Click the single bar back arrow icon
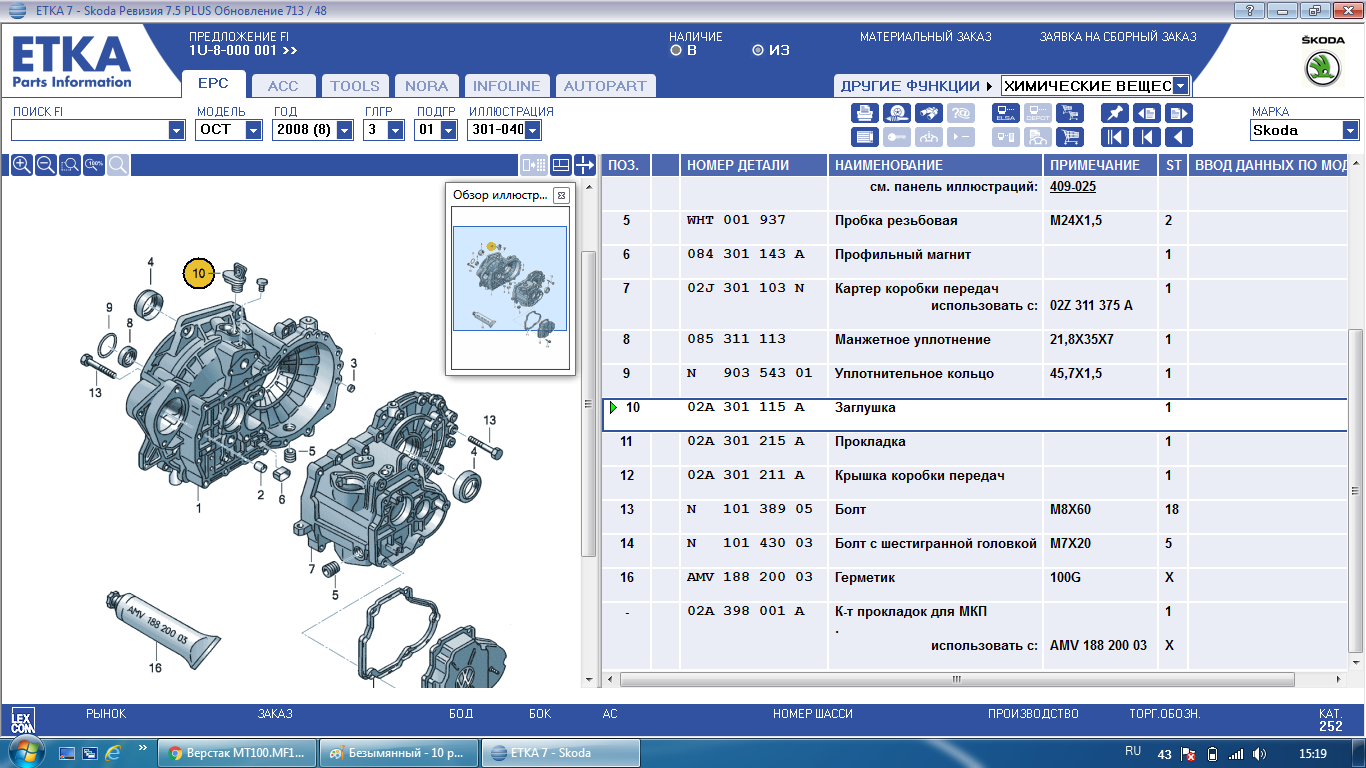Viewport: 1366px width, 768px height. tap(1147, 137)
